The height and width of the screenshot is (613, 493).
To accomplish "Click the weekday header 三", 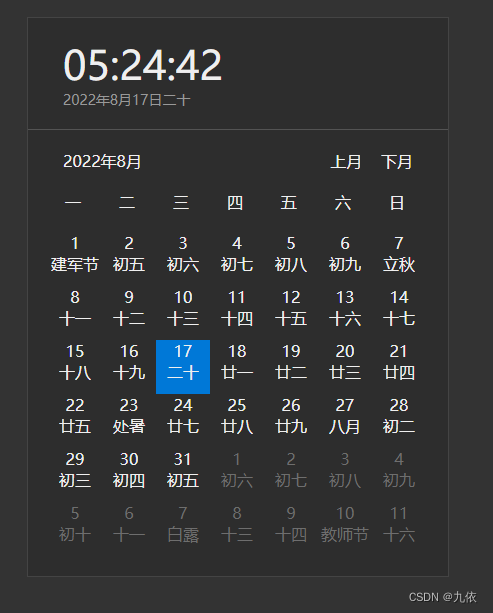I will [181, 203].
